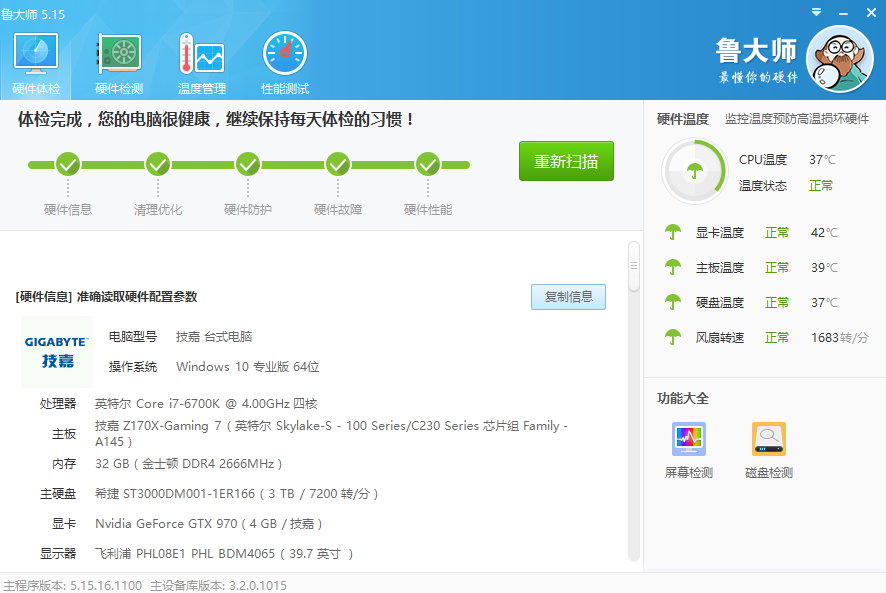Click the memory value 32 GB 金士顿 DDR4
The width and height of the screenshot is (886, 593).
(x=189, y=464)
